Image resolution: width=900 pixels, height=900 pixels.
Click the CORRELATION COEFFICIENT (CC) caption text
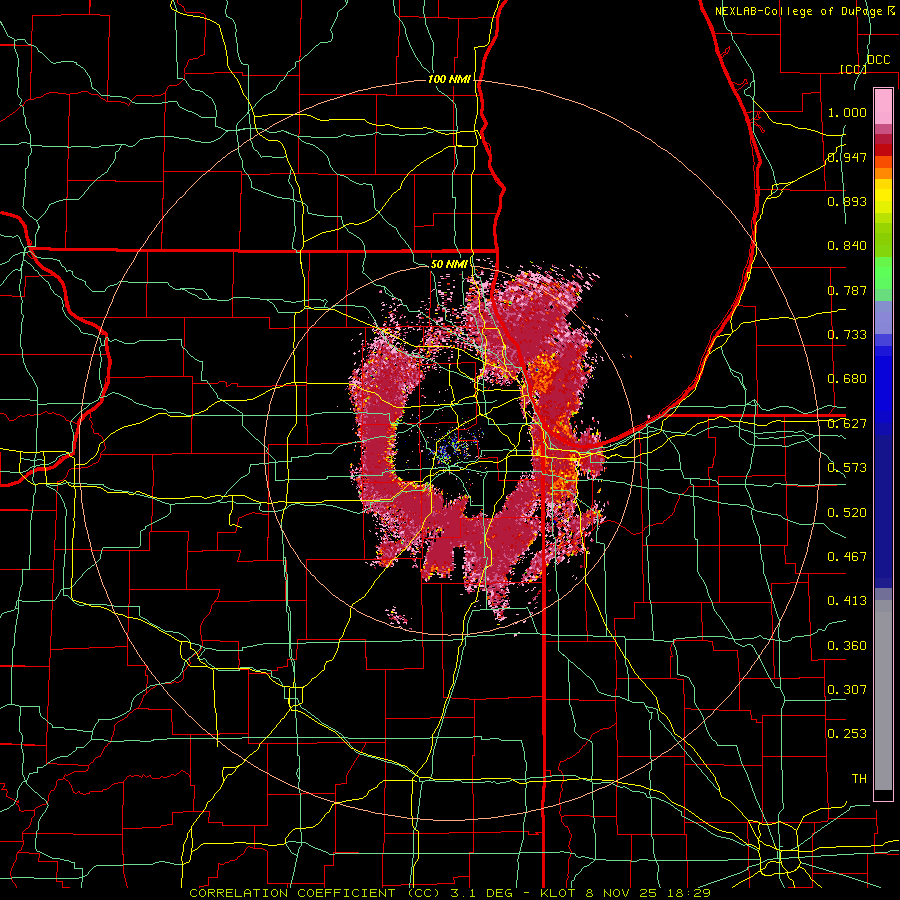point(315,893)
